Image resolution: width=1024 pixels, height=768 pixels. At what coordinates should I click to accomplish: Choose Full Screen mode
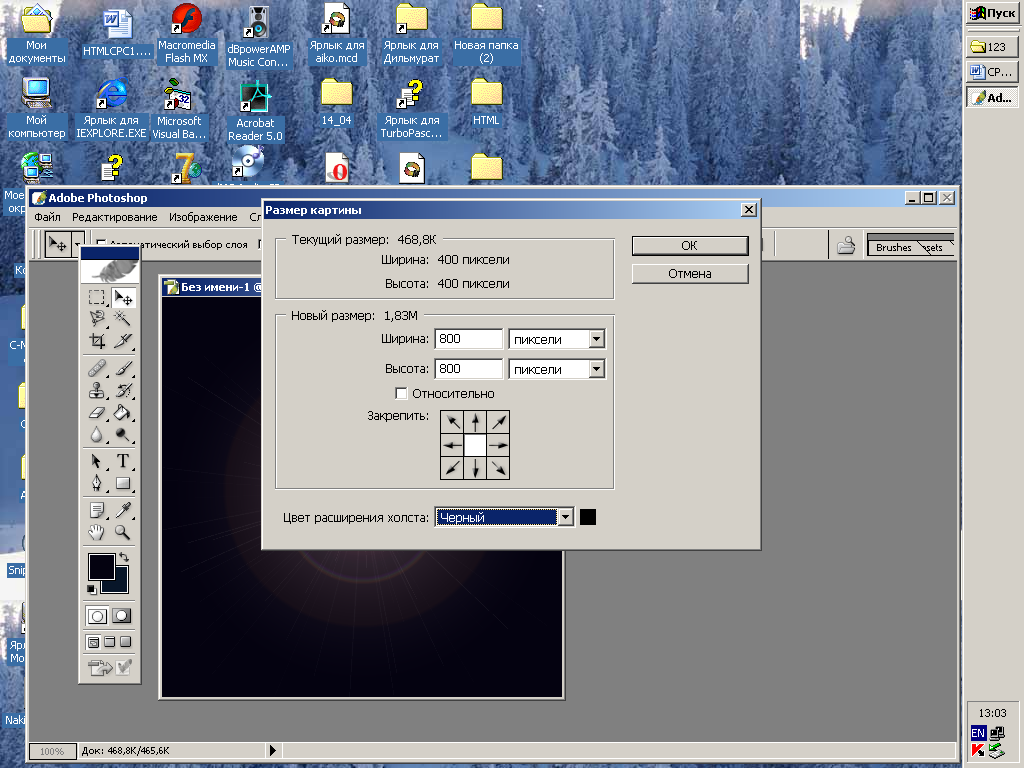coord(125,642)
